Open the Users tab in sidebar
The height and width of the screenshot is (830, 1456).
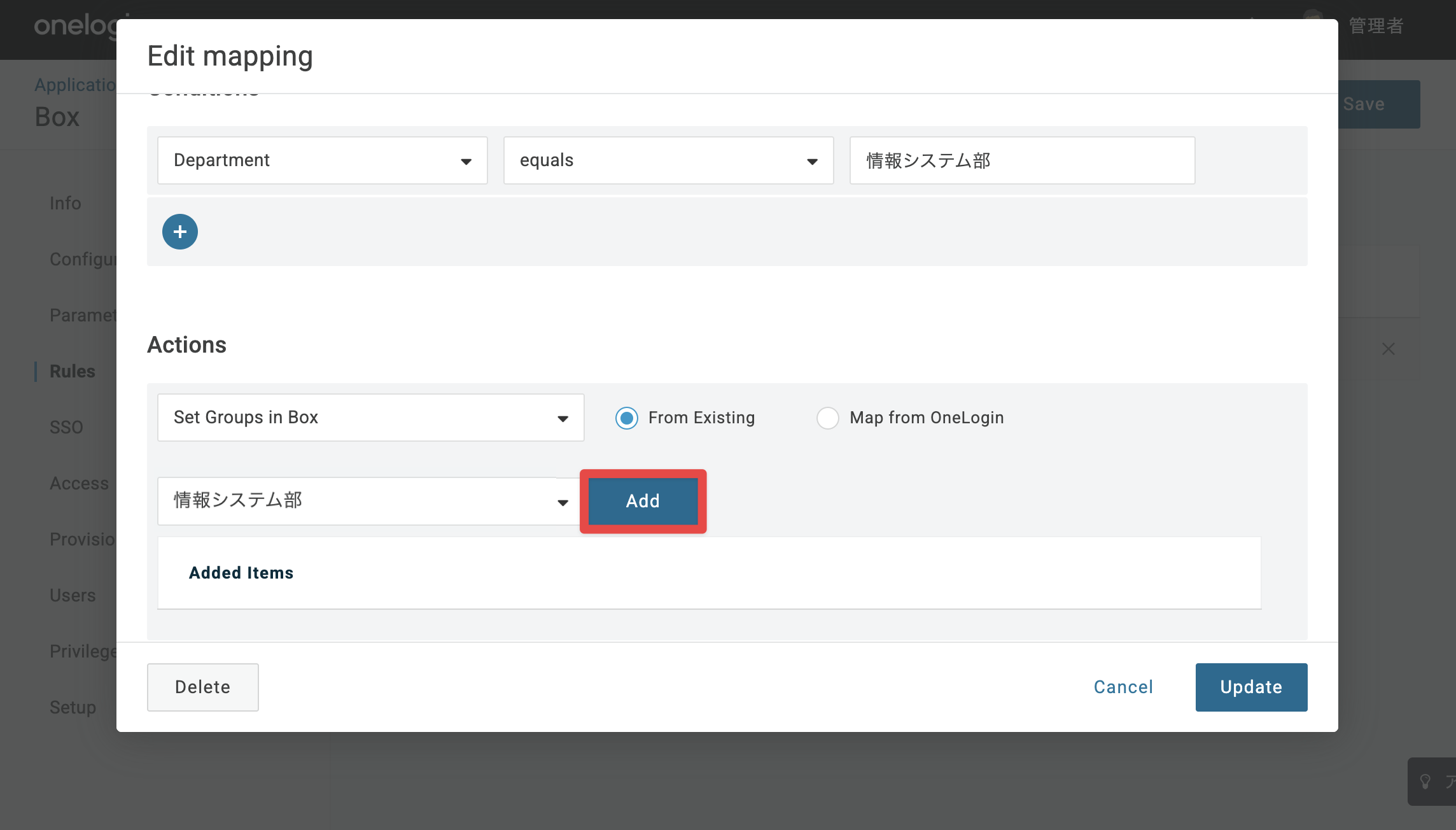point(73,595)
